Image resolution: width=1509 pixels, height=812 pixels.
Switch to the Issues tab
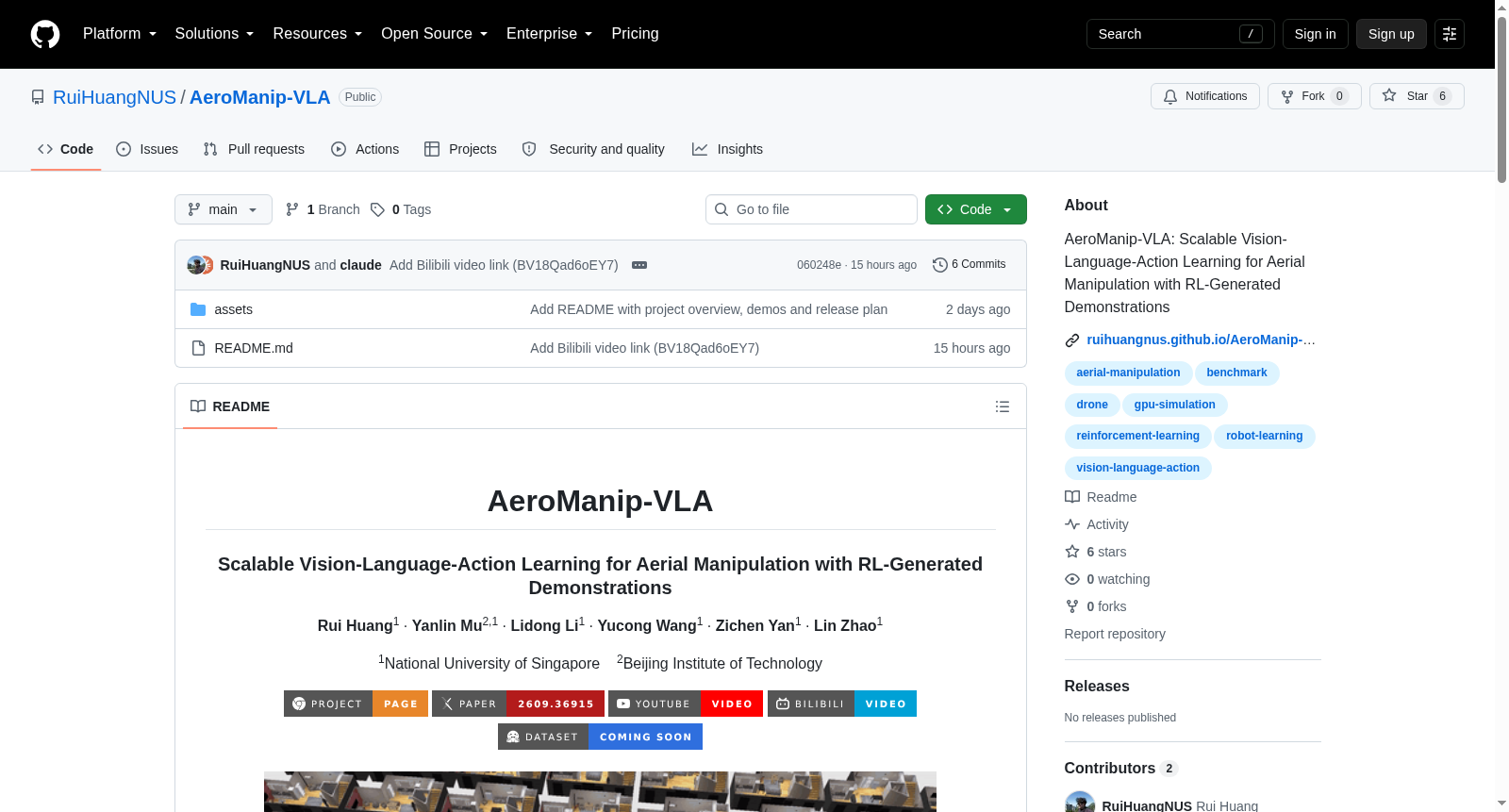[147, 149]
